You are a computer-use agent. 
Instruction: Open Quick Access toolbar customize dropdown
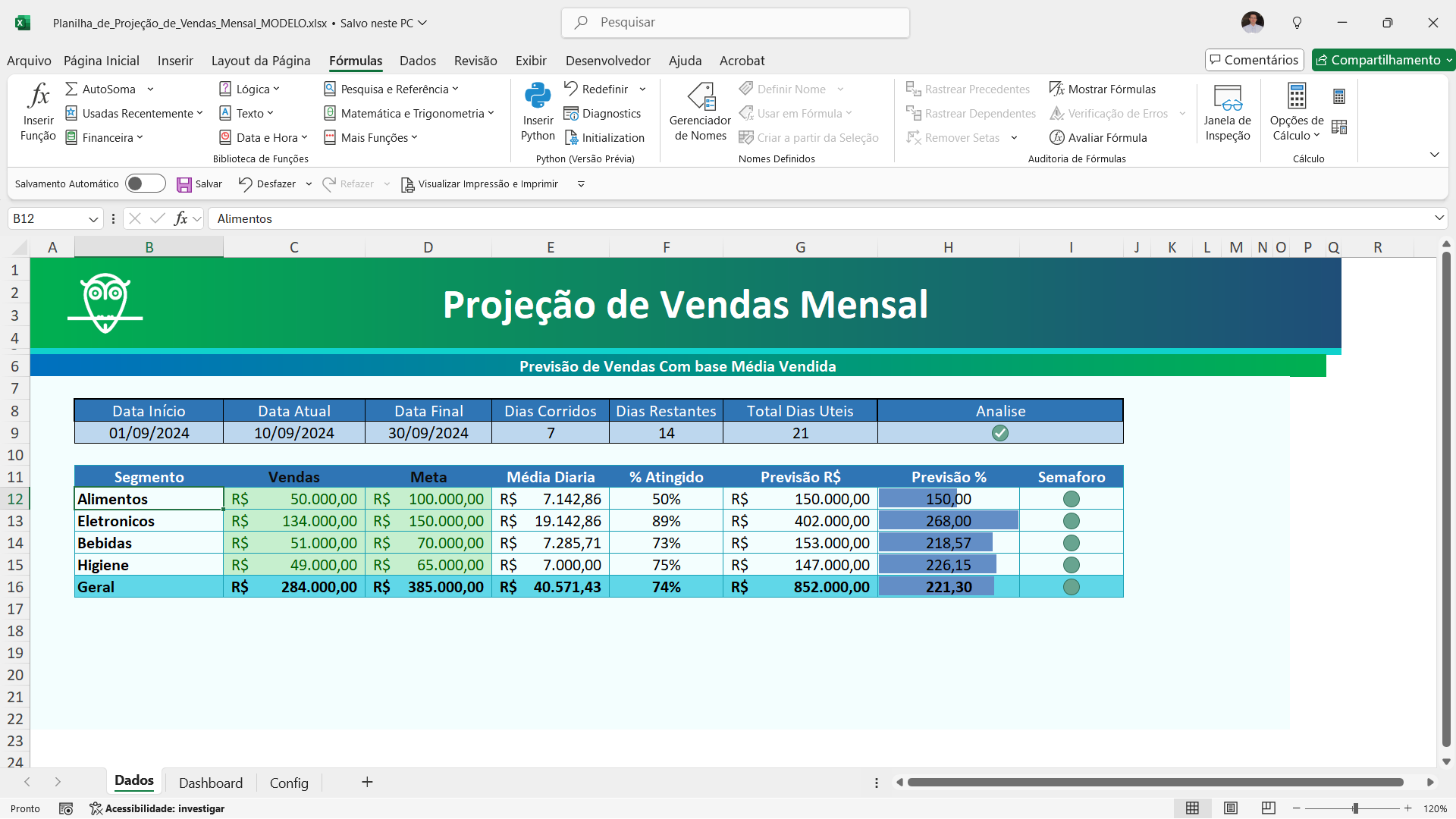(581, 184)
